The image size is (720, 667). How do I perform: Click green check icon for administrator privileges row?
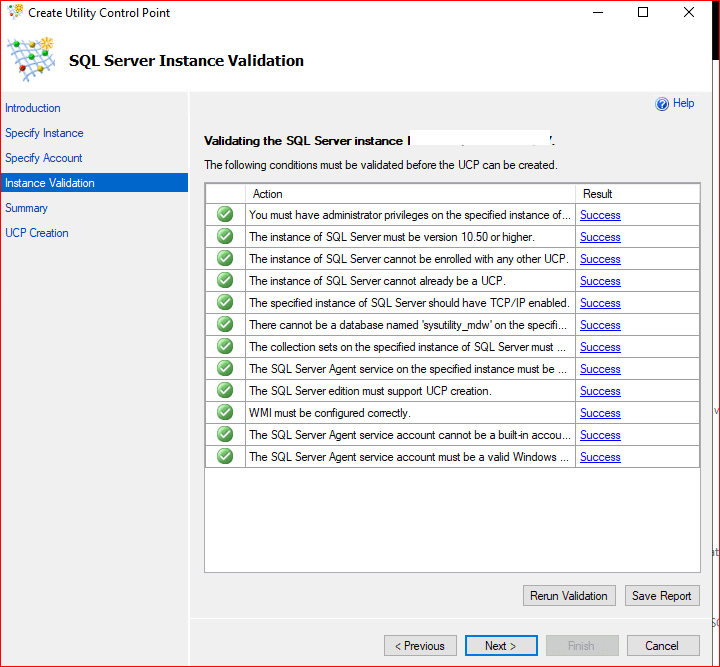point(225,214)
